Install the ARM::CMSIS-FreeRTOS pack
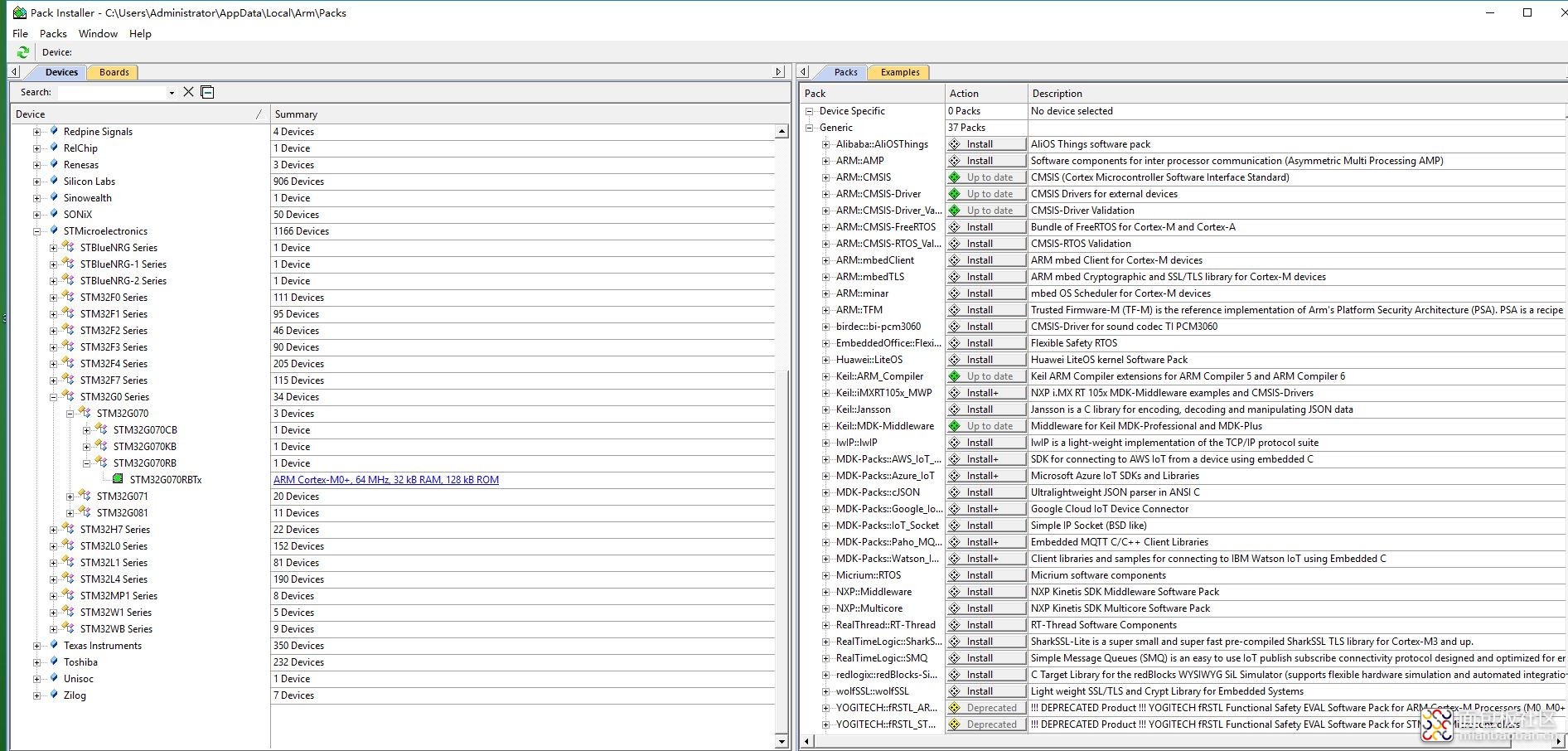Viewport: 1568px width, 751px height. click(985, 227)
